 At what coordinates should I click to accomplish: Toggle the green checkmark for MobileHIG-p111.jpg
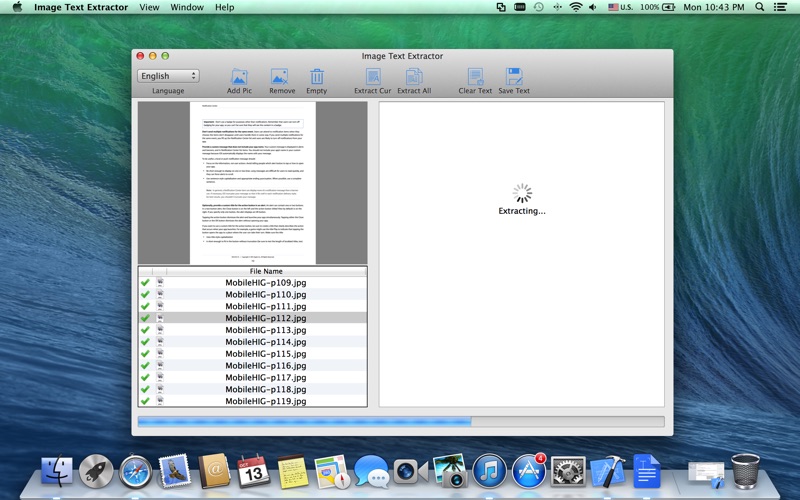(145, 306)
